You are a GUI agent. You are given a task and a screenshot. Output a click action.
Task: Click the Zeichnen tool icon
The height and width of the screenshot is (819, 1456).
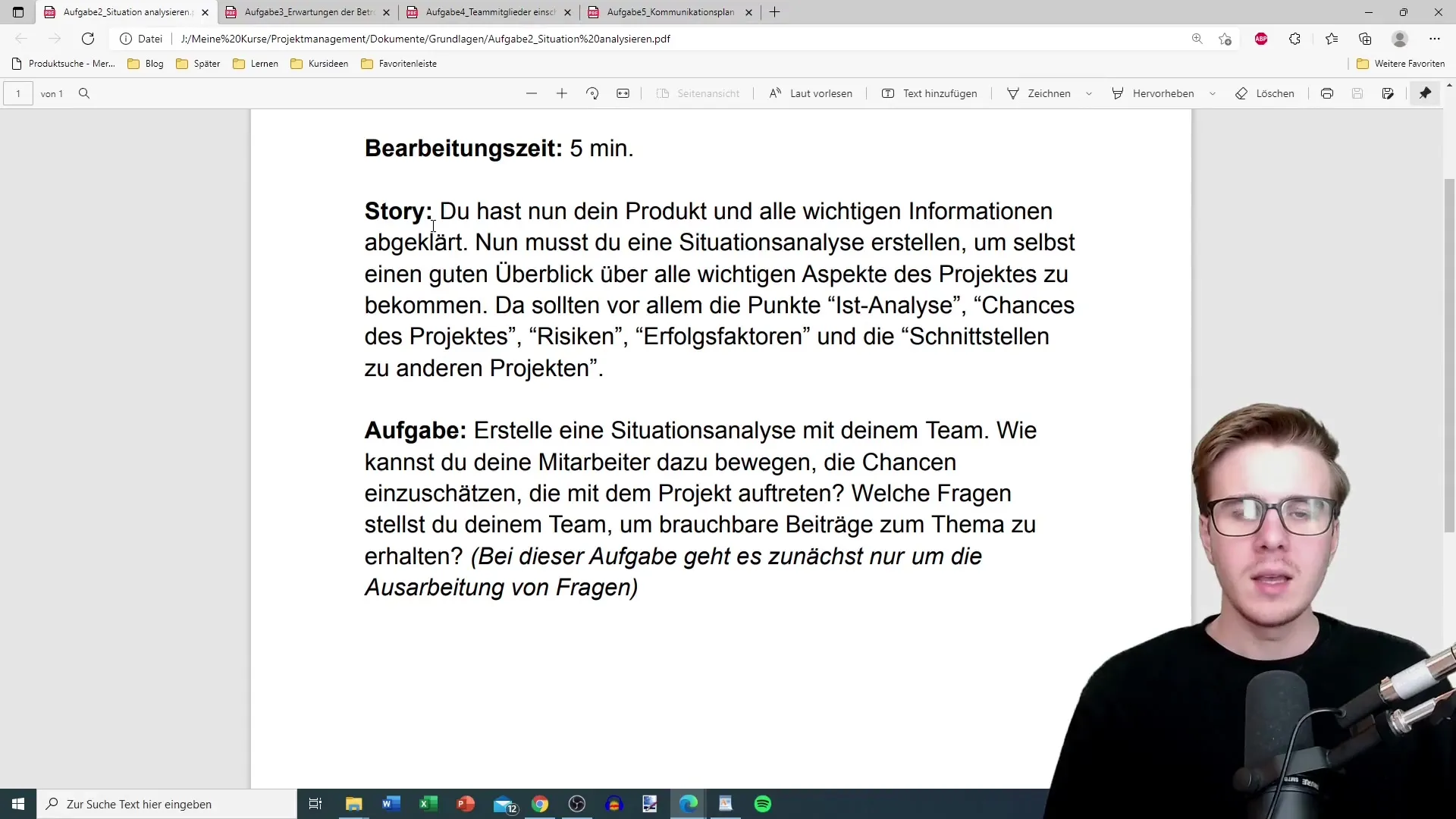[1013, 93]
